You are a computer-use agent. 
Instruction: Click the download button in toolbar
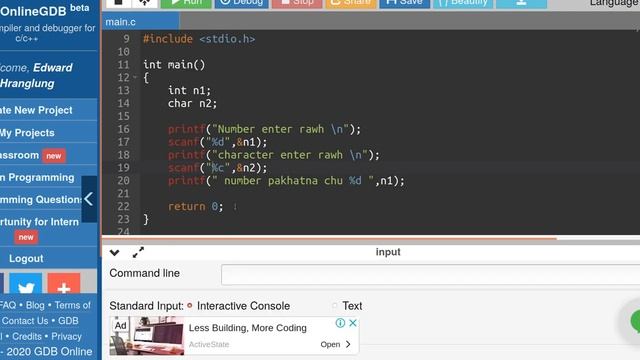521,3
